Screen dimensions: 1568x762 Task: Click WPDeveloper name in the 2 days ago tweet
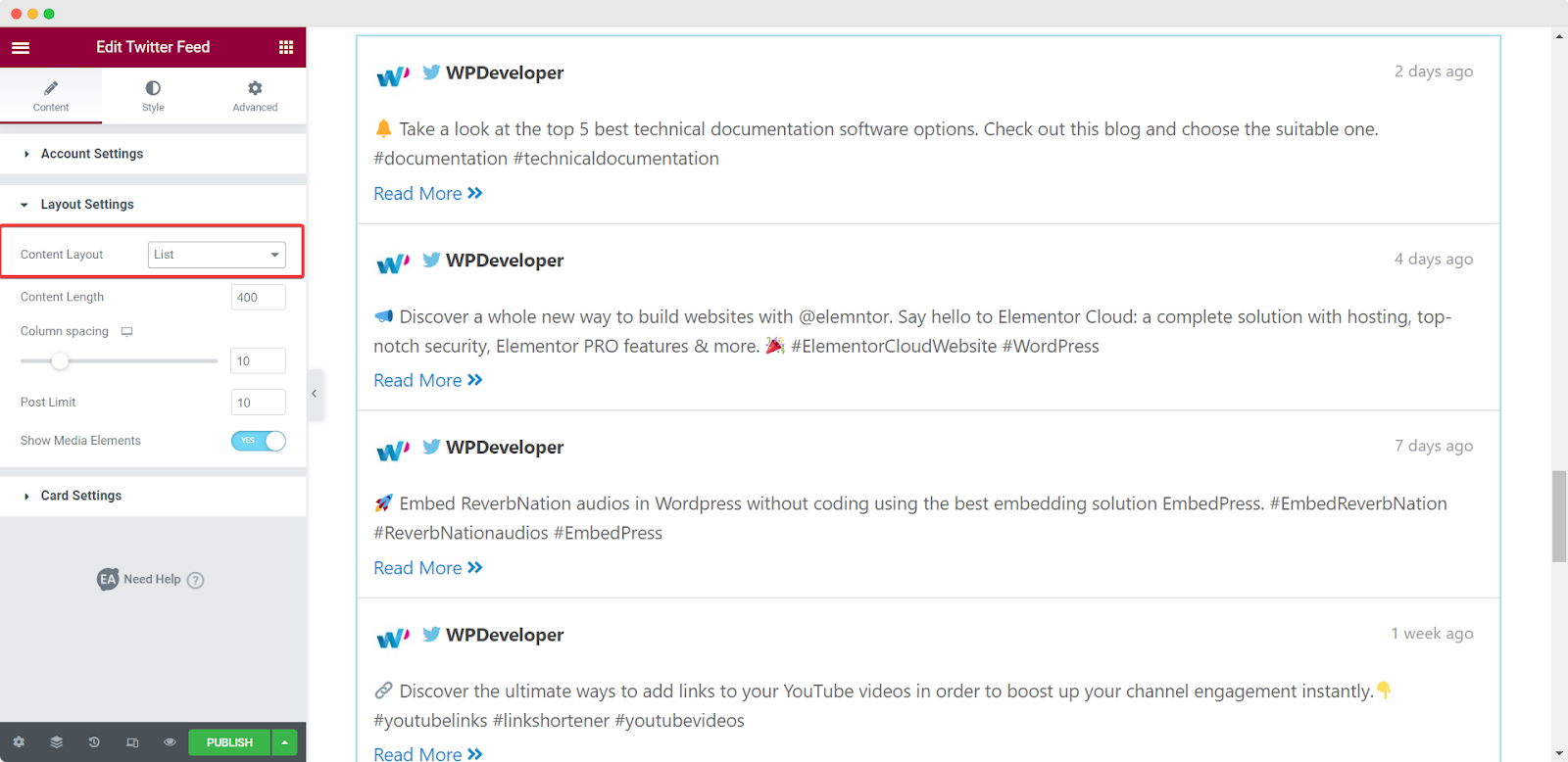point(505,72)
